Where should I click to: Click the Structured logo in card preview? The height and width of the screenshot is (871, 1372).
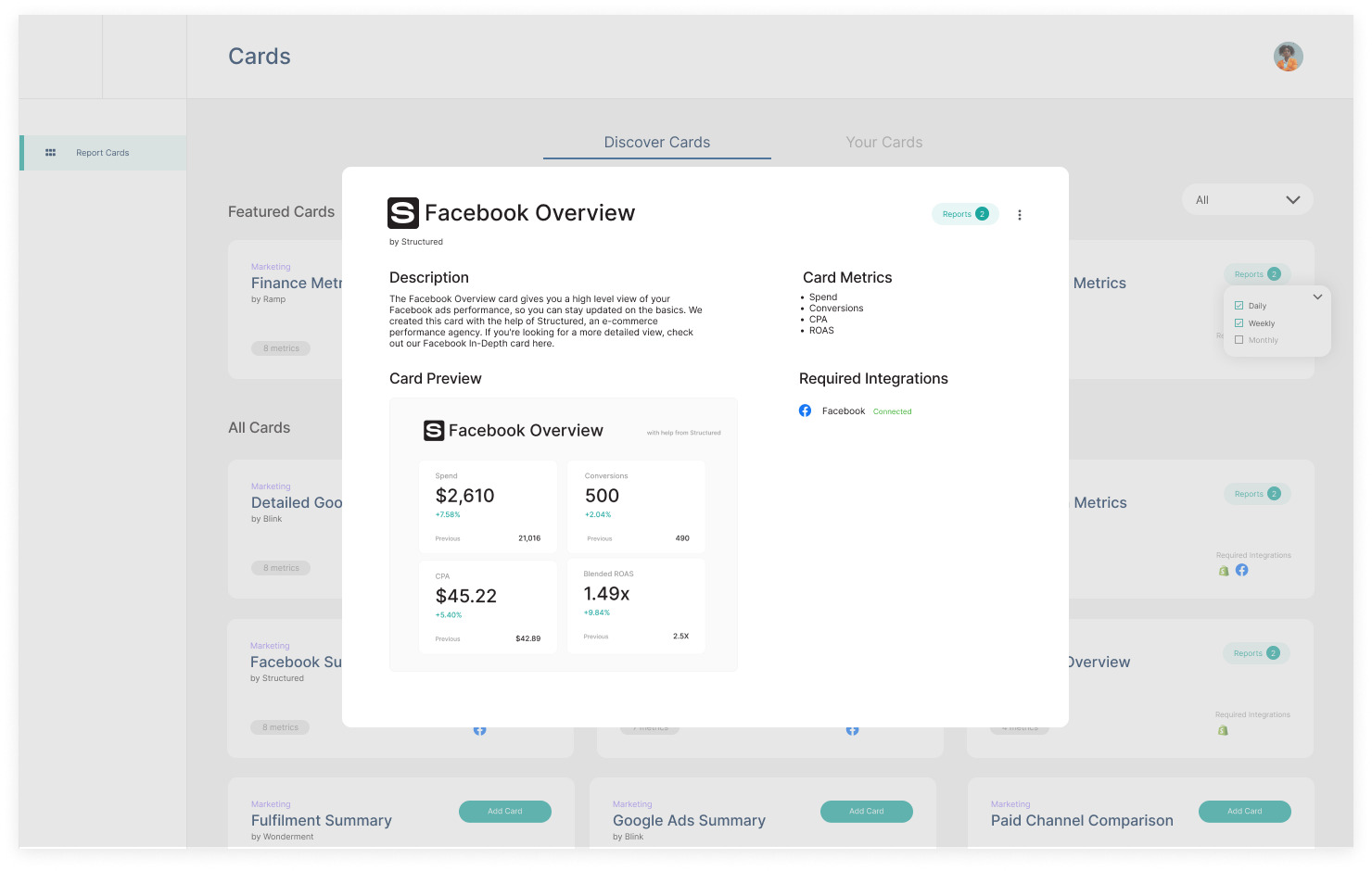click(434, 431)
